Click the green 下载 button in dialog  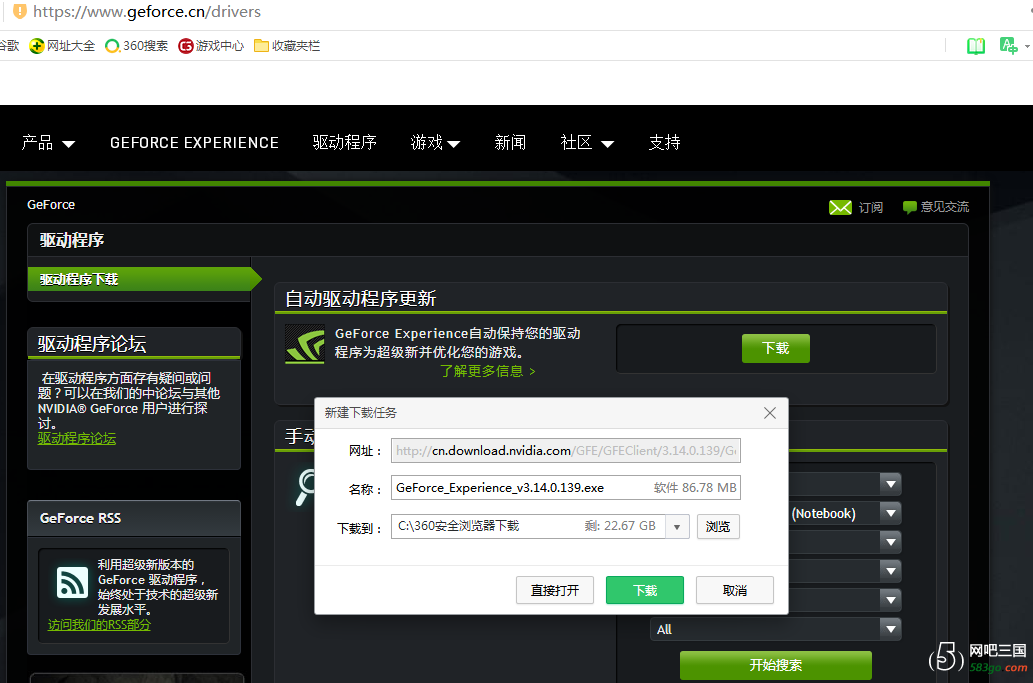[645, 590]
